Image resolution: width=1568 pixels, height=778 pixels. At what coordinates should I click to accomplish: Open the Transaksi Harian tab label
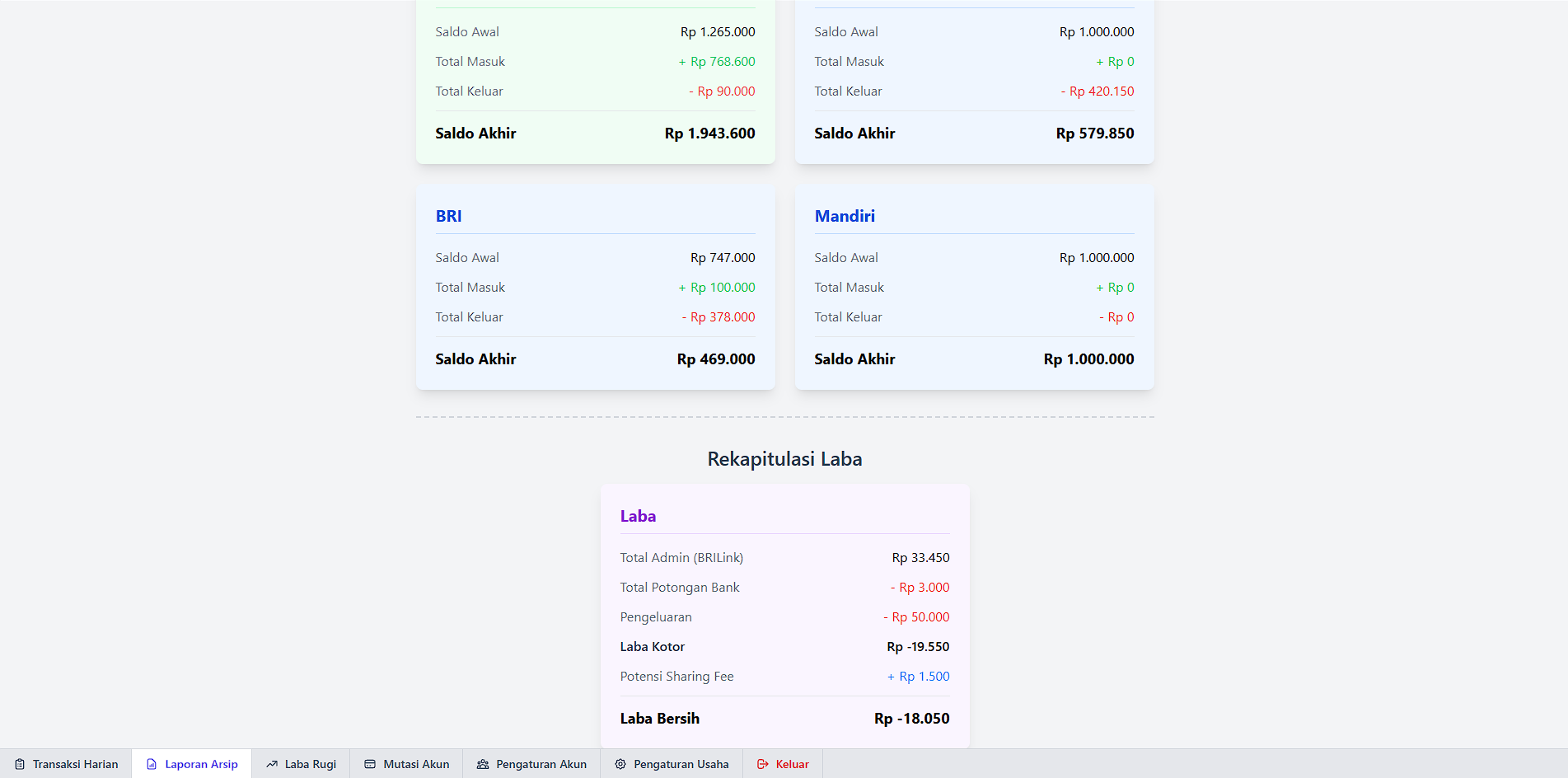[x=75, y=764]
